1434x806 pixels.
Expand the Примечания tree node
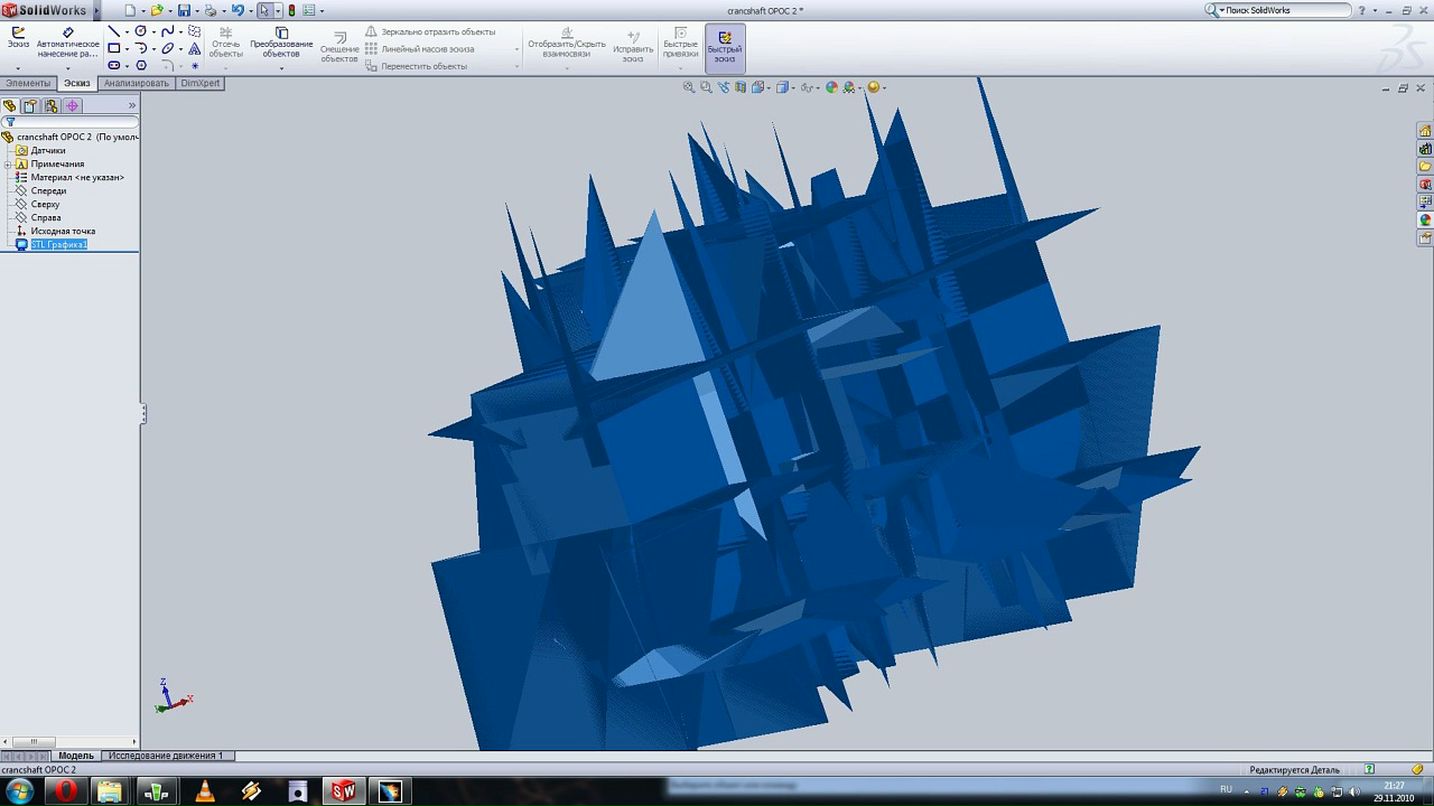(x=8, y=164)
